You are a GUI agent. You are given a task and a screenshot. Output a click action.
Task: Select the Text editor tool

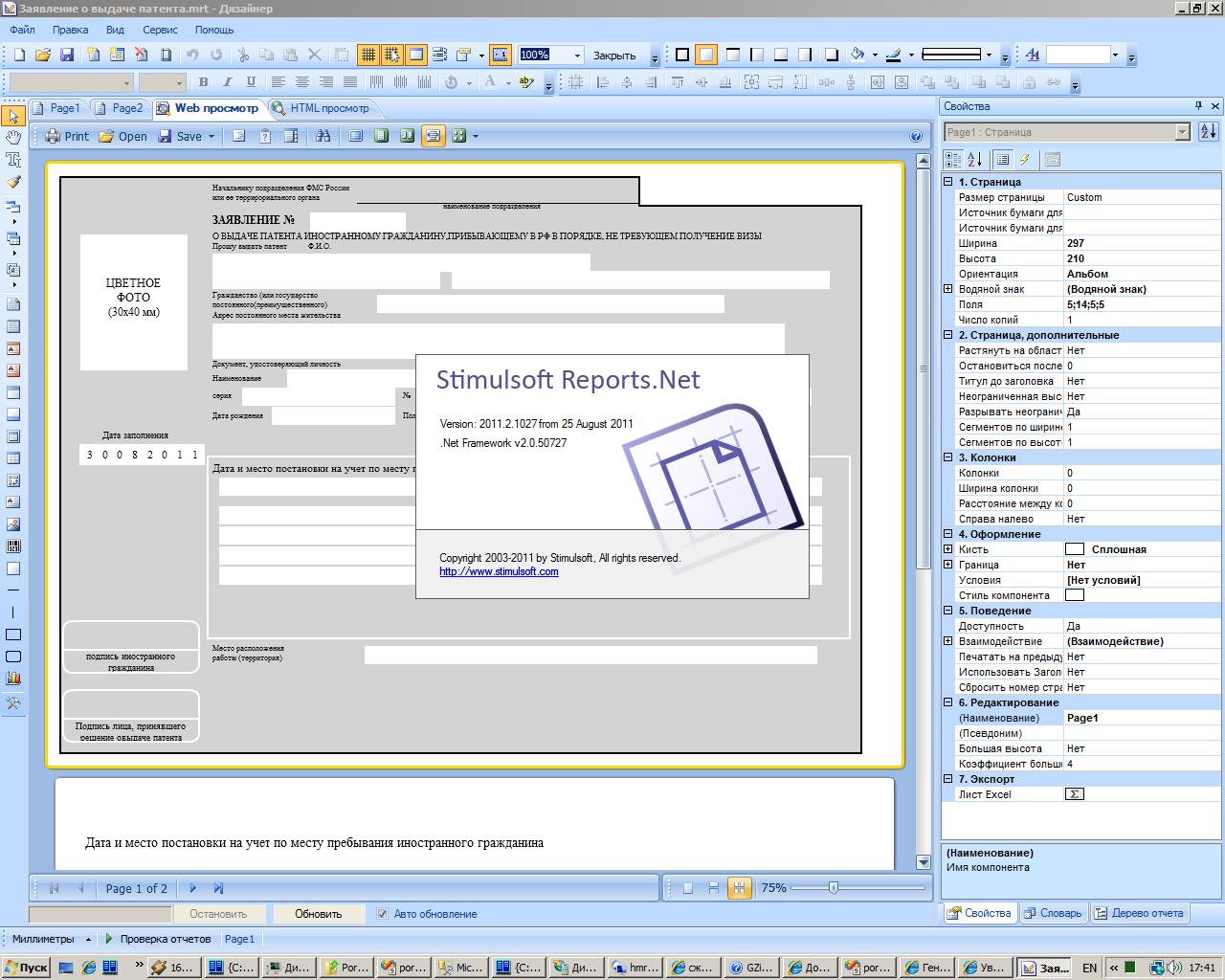13,160
